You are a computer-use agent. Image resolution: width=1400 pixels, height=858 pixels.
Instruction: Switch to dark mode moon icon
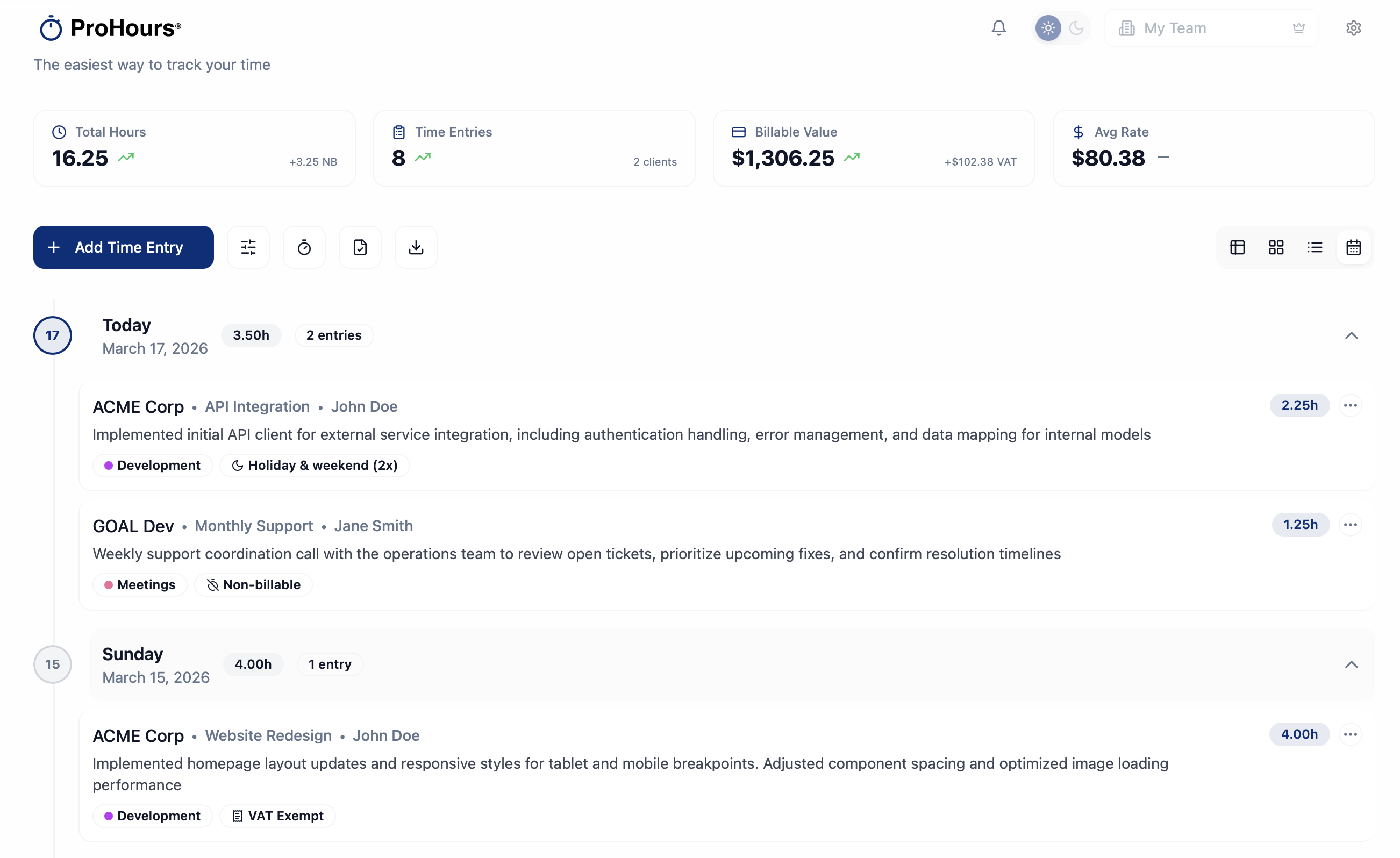[1076, 28]
